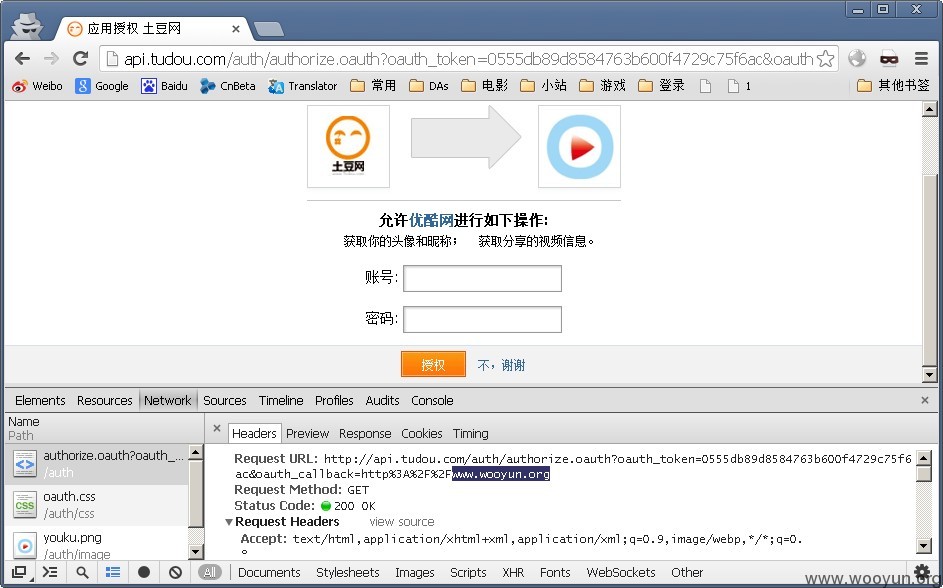
Task: Select the oauth.css request row
Action: tap(97, 505)
